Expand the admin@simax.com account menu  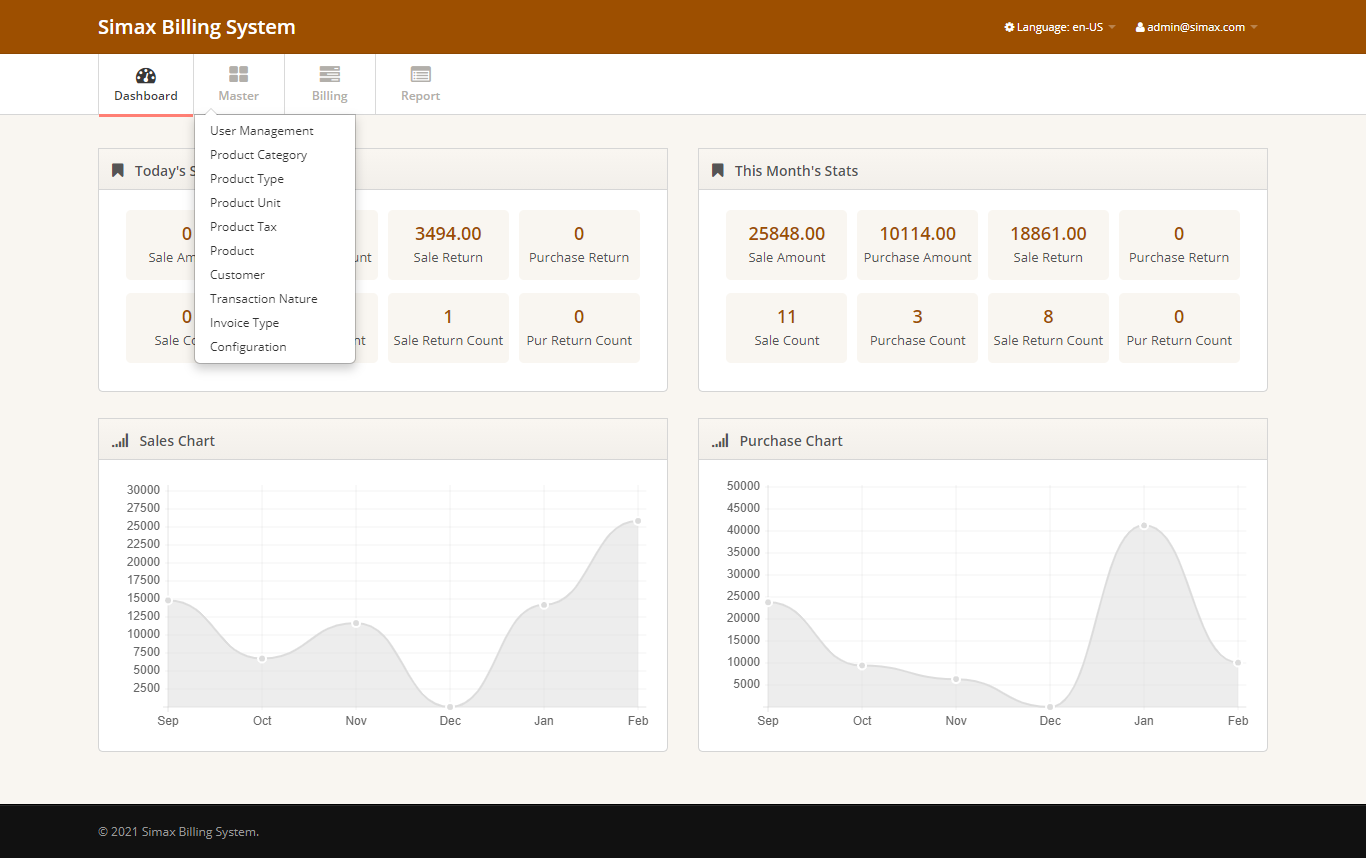coord(1197,27)
